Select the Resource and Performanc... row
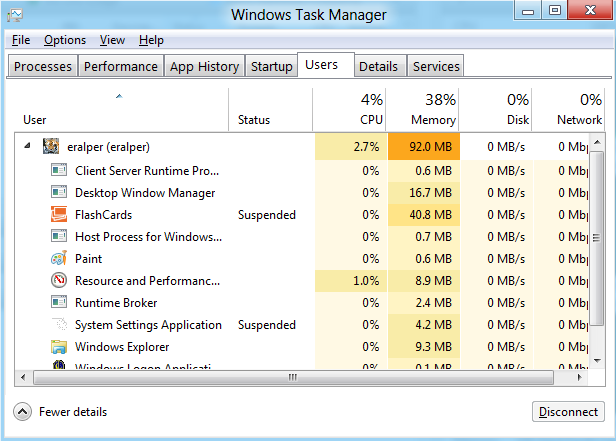Image resolution: width=616 pixels, height=441 pixels. click(x=302, y=280)
